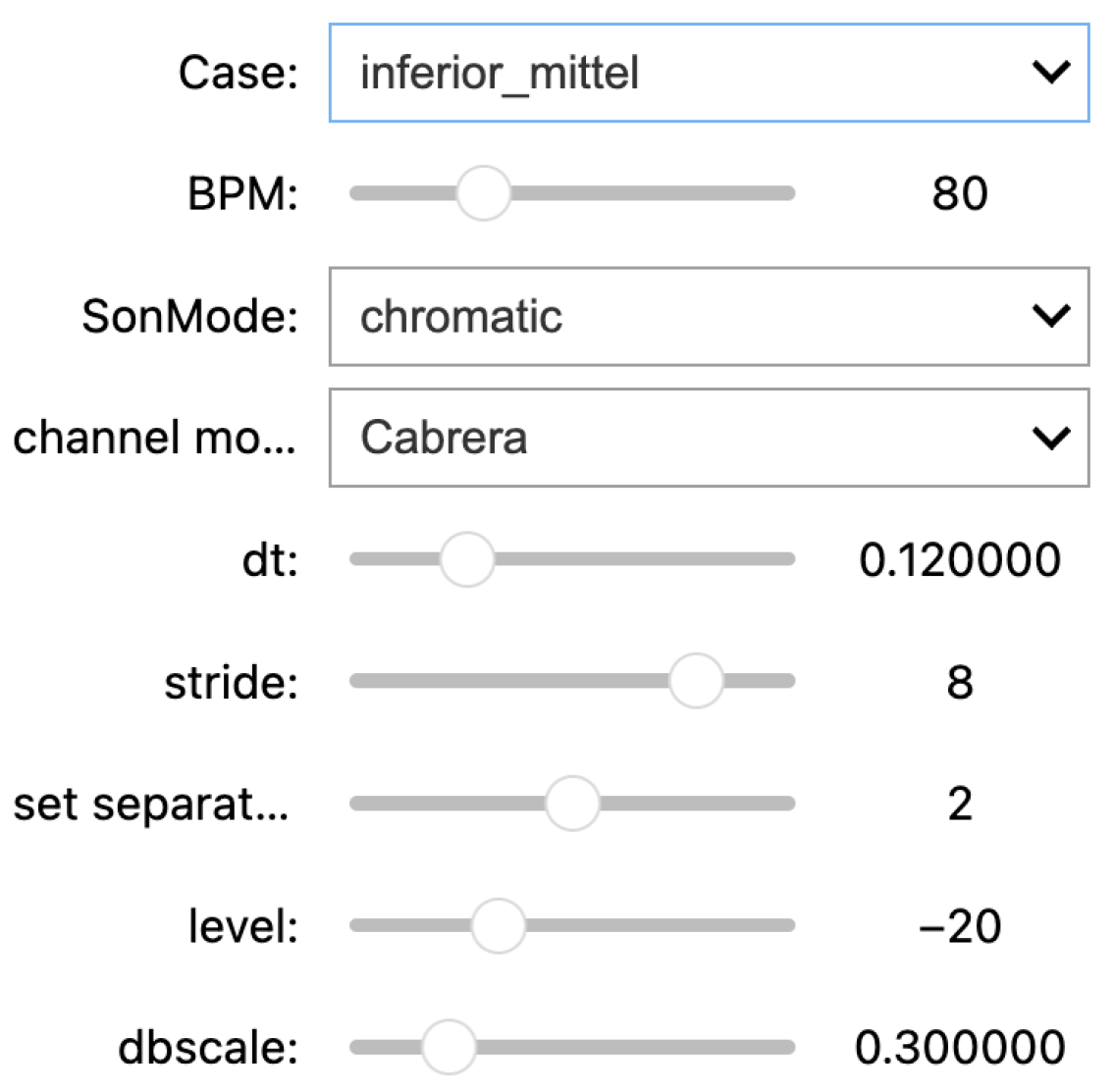Viewport: 1114px width, 1092px height.
Task: Open the channel mode dropdown showing Cabrera
Action: pyautogui.click(x=687, y=438)
